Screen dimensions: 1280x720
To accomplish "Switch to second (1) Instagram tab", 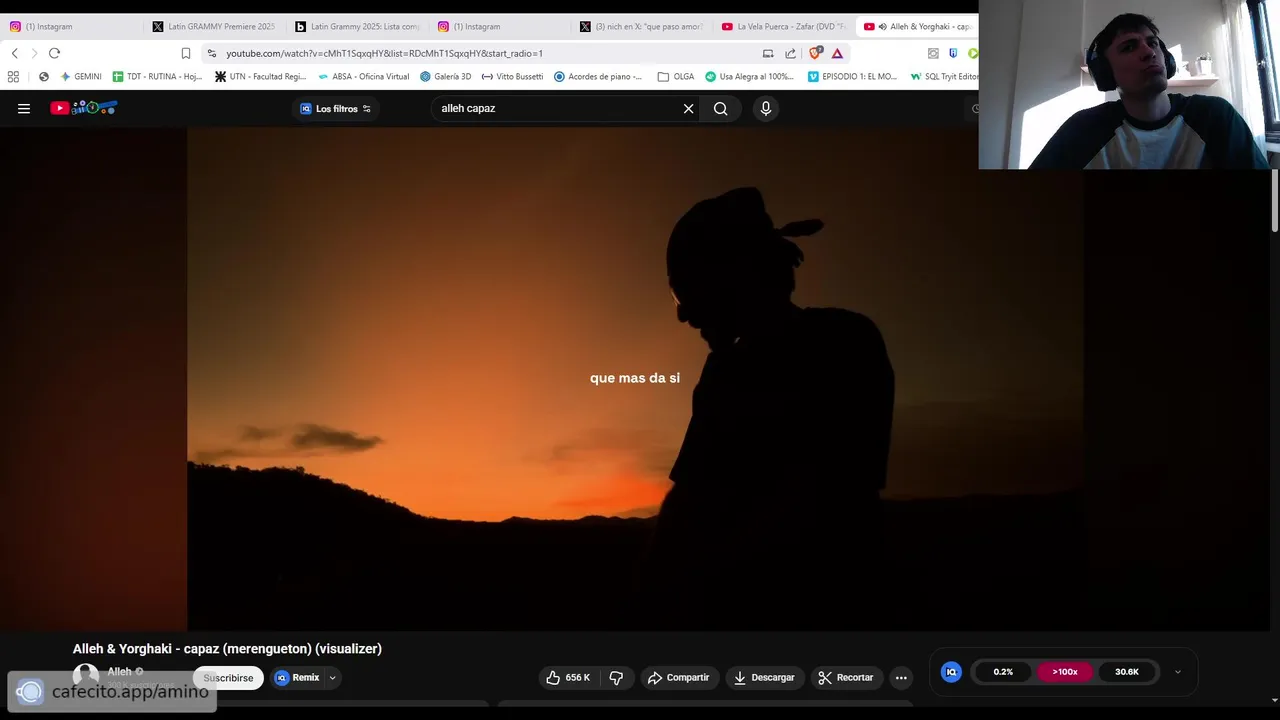I will 500,27.
